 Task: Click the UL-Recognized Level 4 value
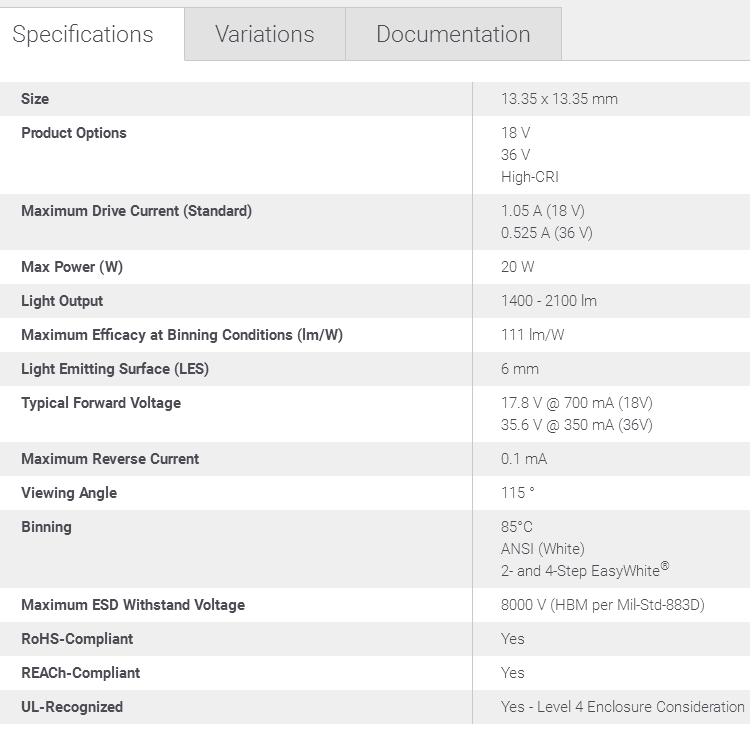[622, 707]
